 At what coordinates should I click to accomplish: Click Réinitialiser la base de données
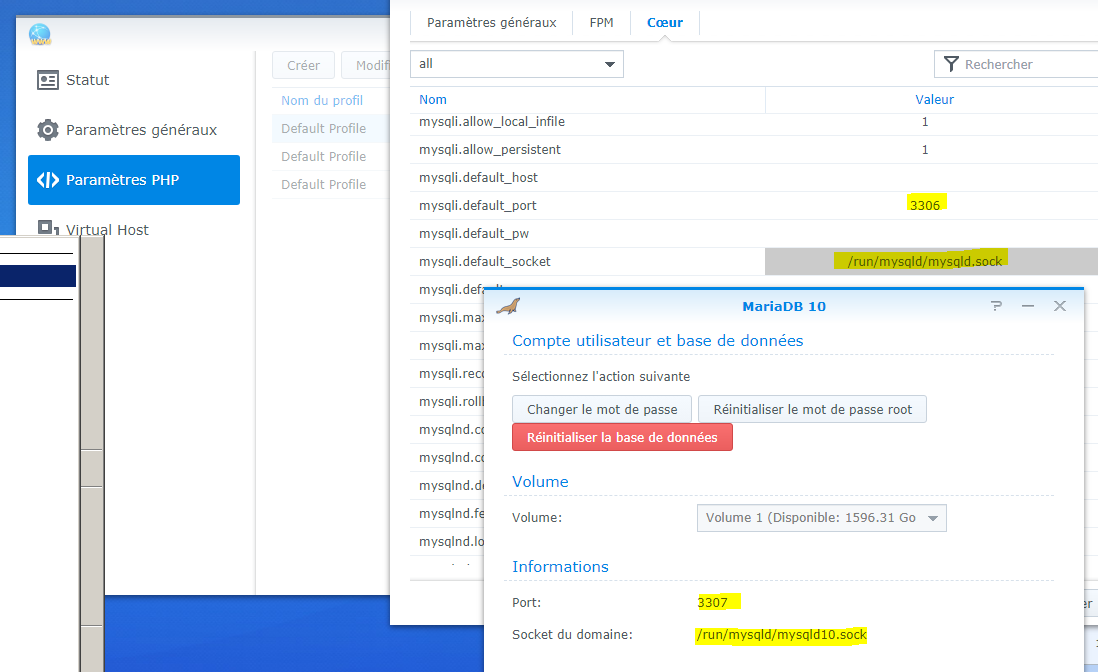click(622, 438)
